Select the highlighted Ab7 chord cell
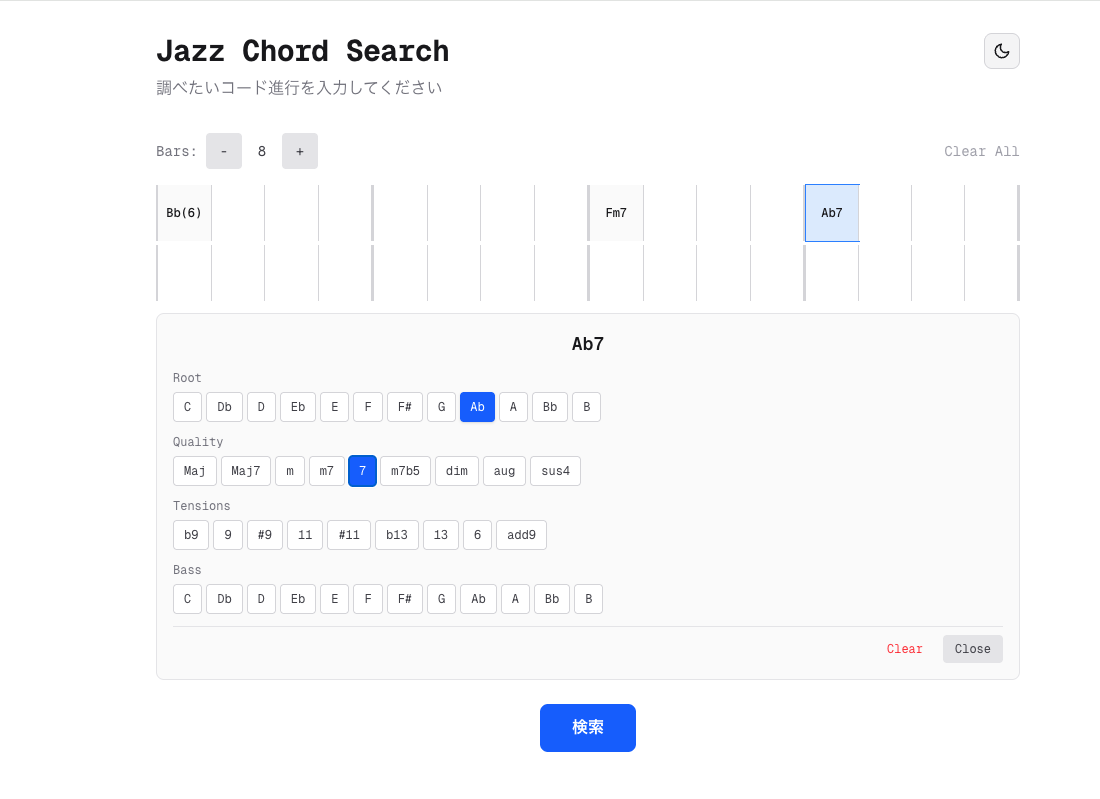The height and width of the screenshot is (799, 1100). (832, 213)
